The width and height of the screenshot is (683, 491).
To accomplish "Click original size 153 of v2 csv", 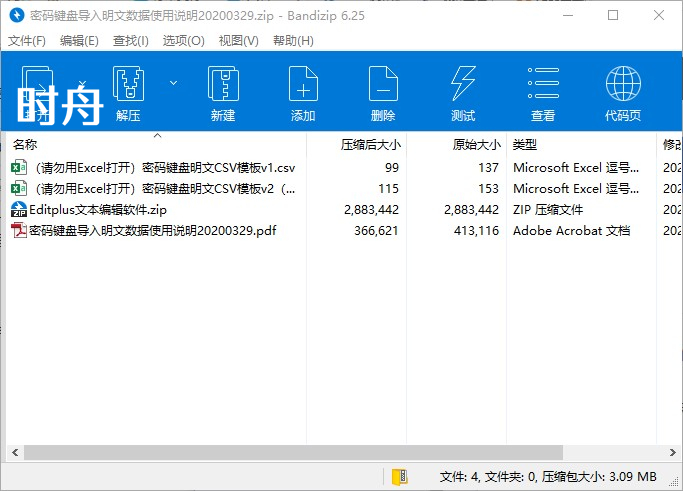I will (488, 189).
